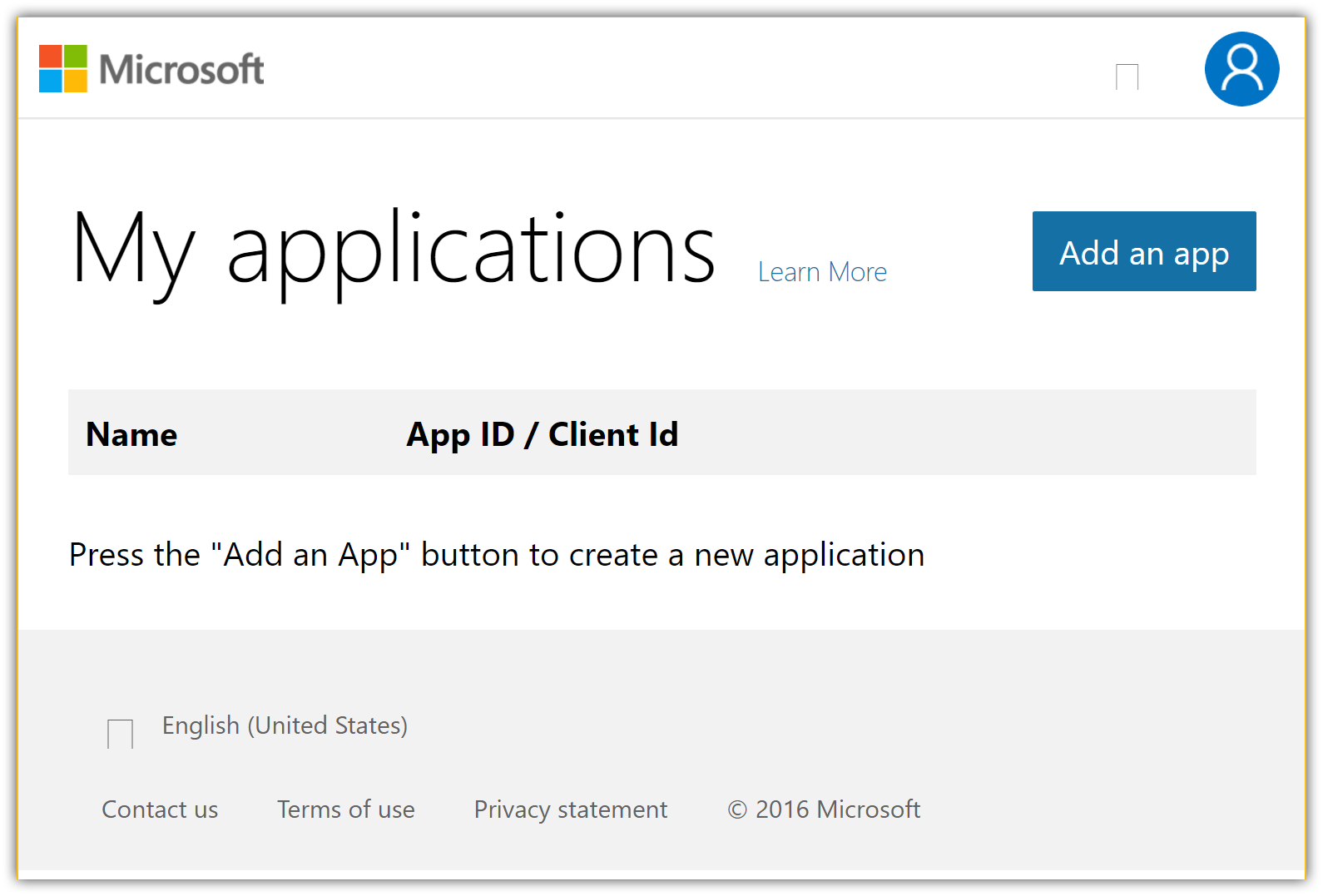Screen dimensions: 1323x896
Task: Click the four-color Microsoft squares logo
Action: [63, 69]
